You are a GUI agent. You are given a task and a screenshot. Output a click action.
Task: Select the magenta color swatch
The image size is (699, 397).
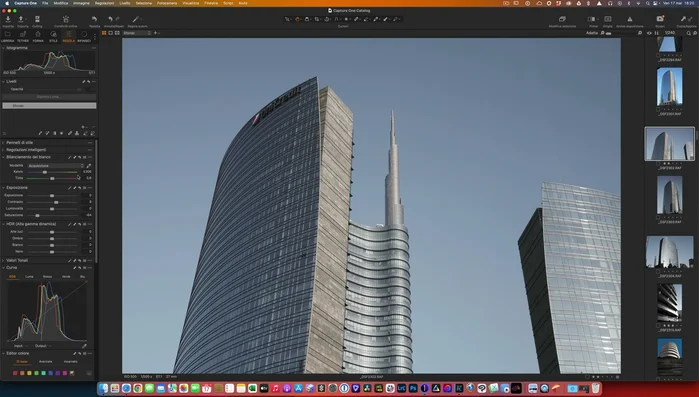(65, 373)
